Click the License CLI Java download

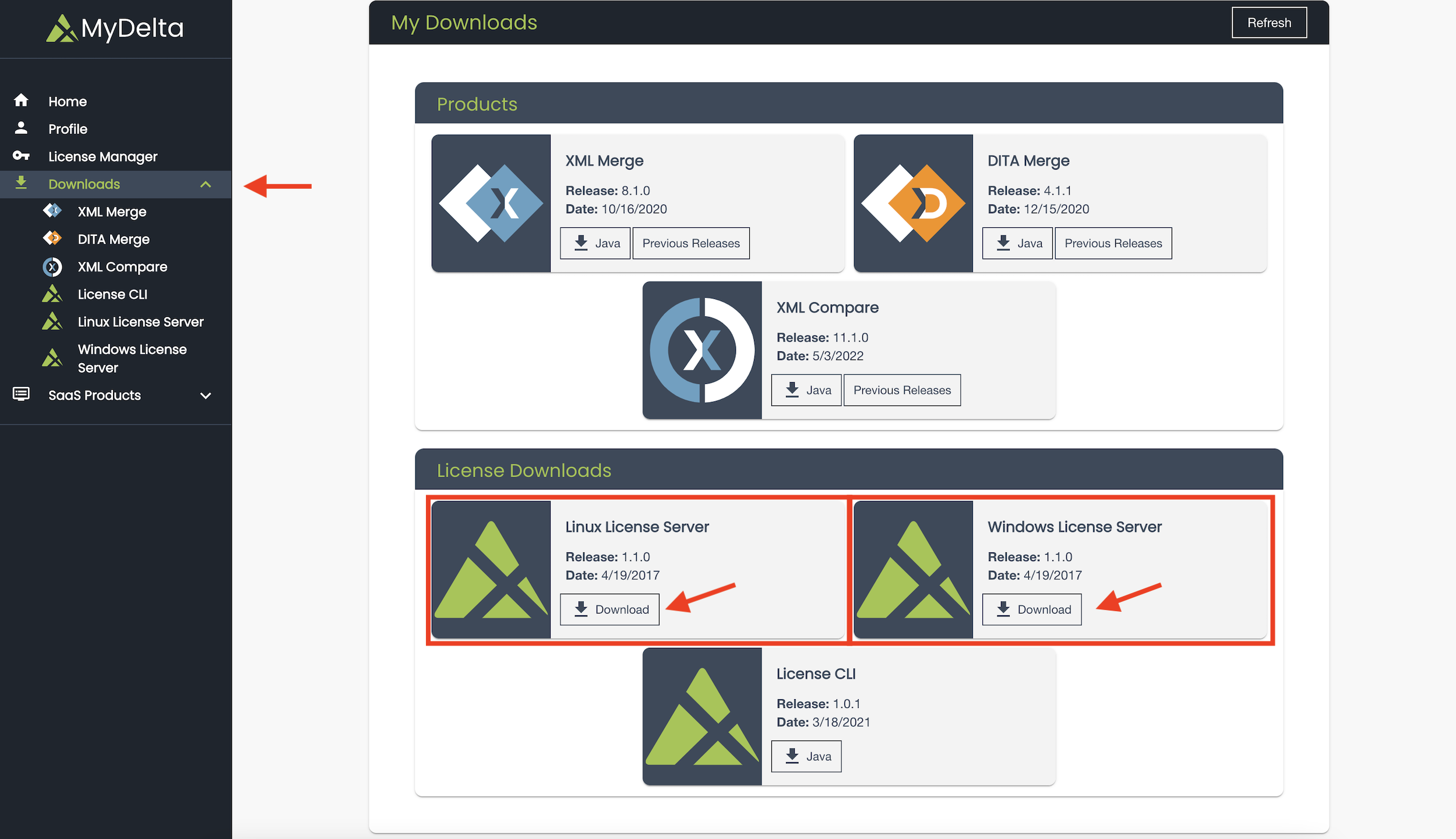click(x=806, y=756)
